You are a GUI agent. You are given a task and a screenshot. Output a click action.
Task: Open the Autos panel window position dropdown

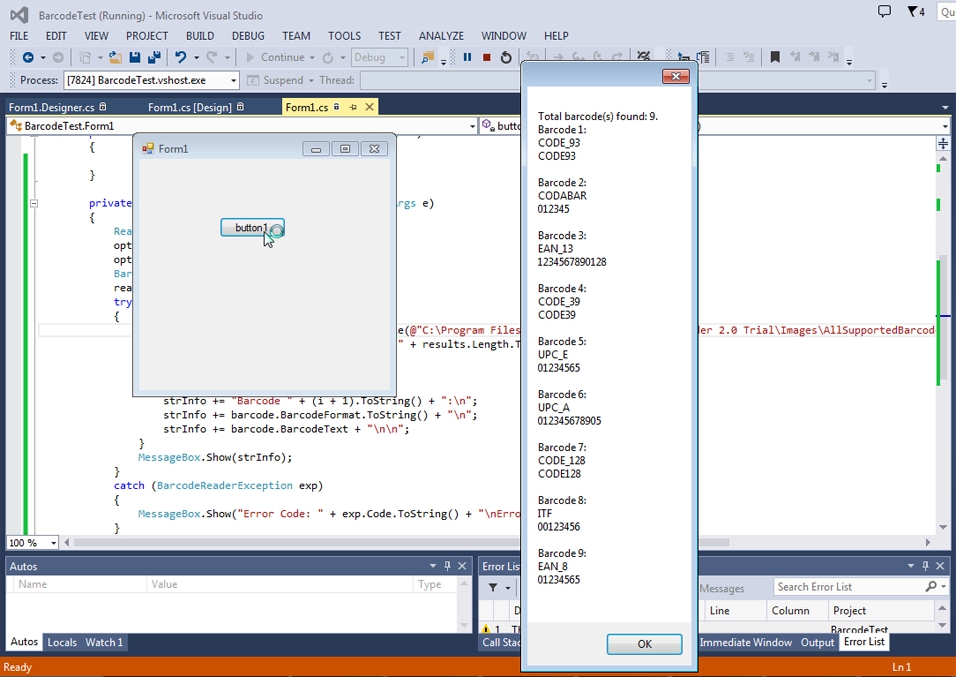pyautogui.click(x=433, y=566)
